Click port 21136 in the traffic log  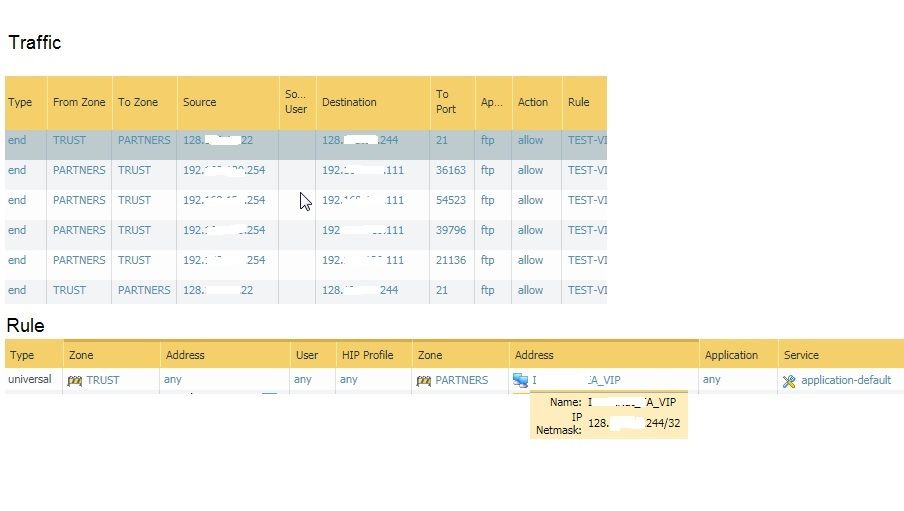450,260
